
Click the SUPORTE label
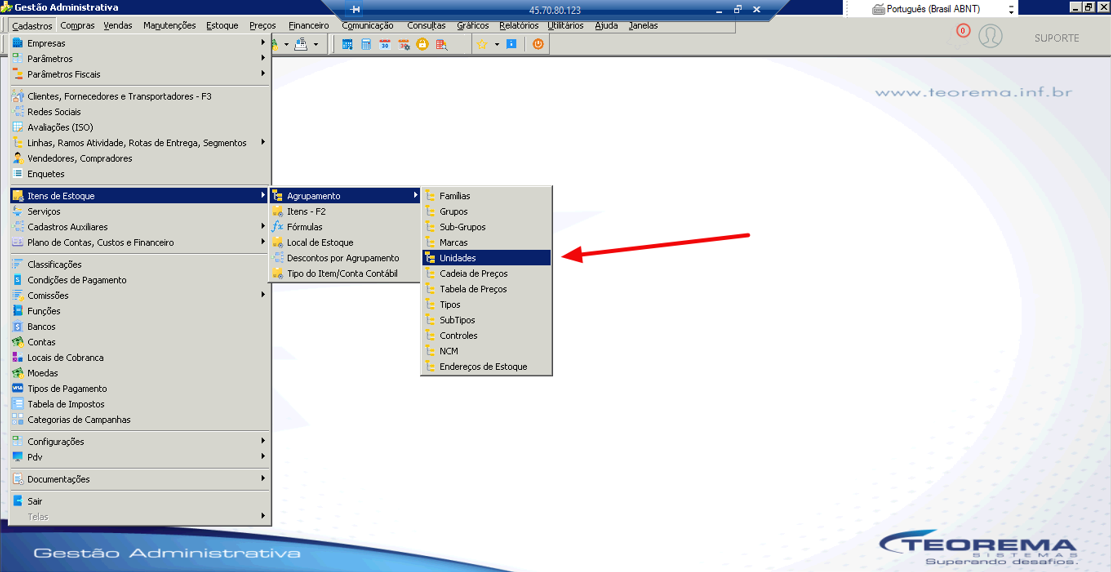(1056, 38)
